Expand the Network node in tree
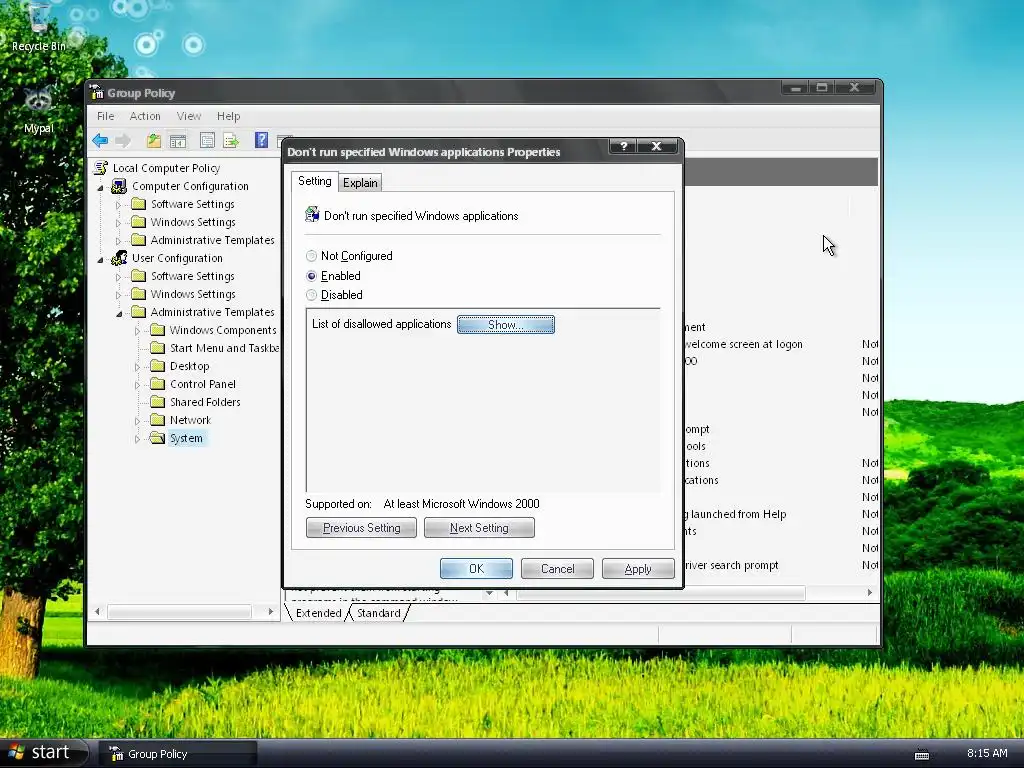Screen dimensions: 1024x768 click(137, 421)
